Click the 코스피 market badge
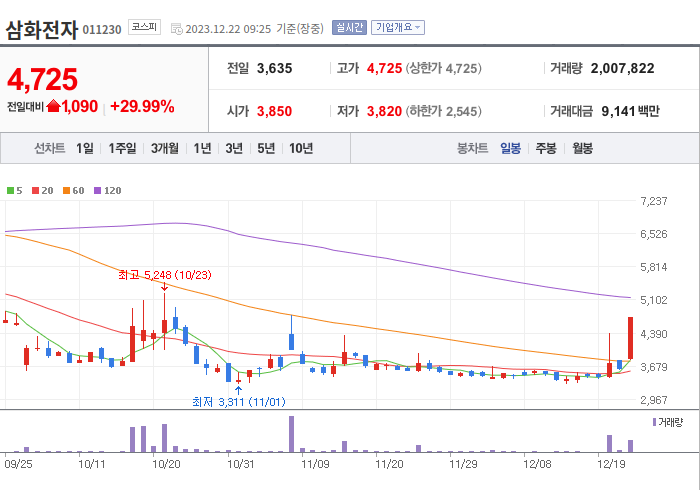This screenshot has width=700, height=490. (144, 27)
